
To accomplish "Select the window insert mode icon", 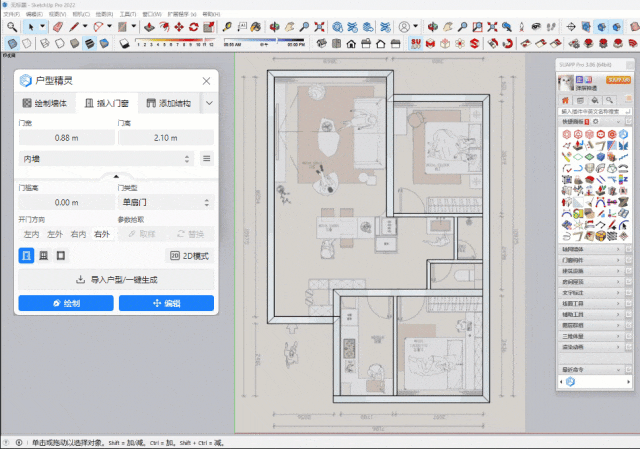I will 44,256.
